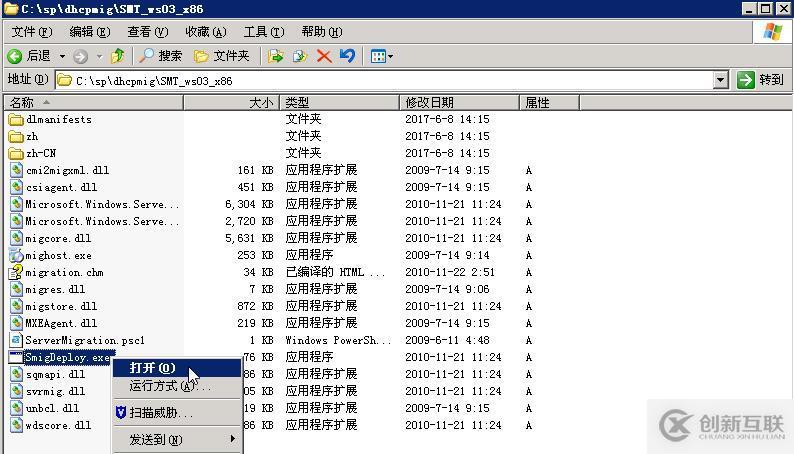Select migstore.dll file icon
This screenshot has width=794, height=454.
click(x=16, y=306)
